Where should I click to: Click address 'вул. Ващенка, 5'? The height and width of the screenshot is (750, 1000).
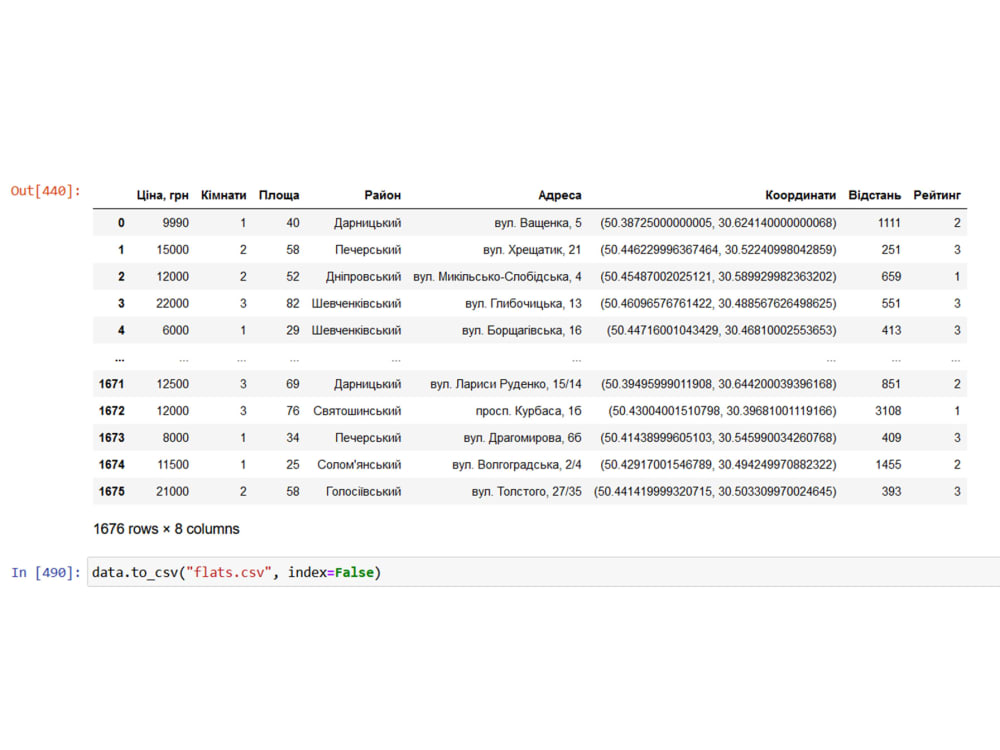538,223
